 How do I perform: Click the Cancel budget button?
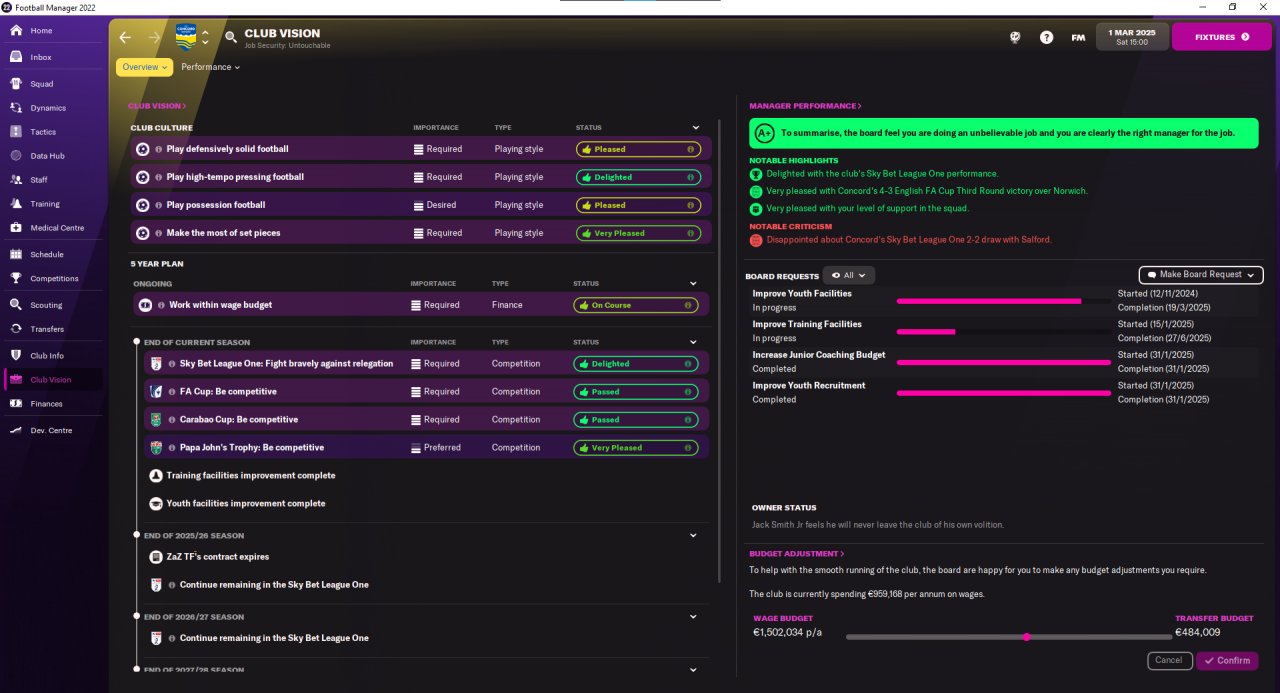tap(1169, 661)
